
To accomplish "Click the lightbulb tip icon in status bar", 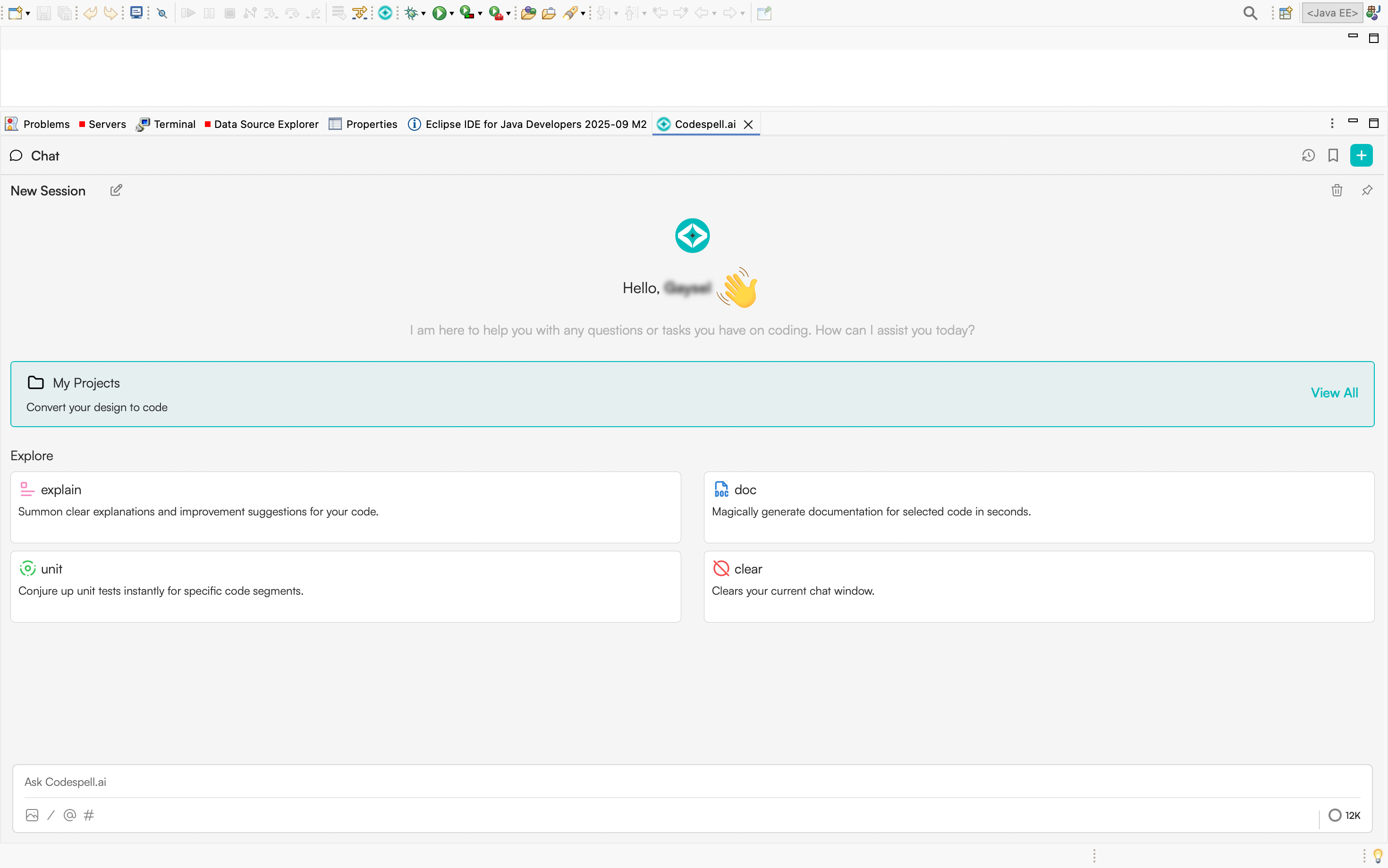I will [x=1378, y=856].
